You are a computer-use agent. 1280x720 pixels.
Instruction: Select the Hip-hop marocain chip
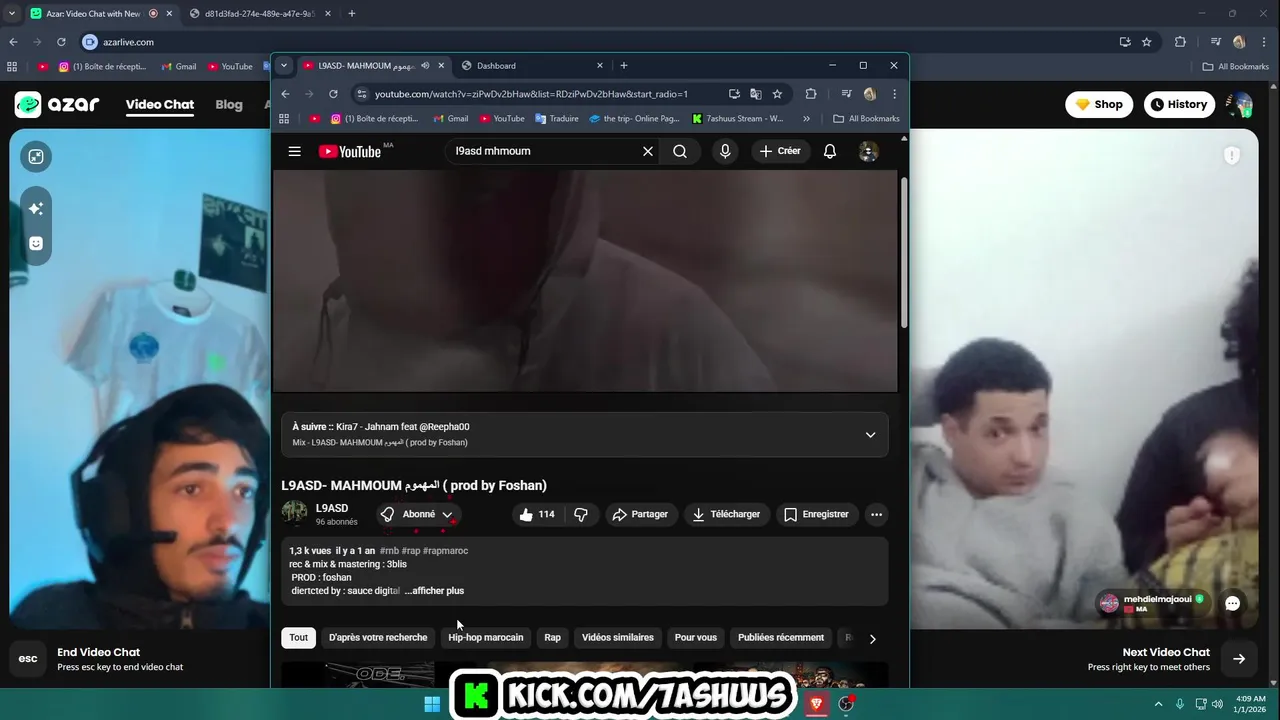tap(486, 637)
